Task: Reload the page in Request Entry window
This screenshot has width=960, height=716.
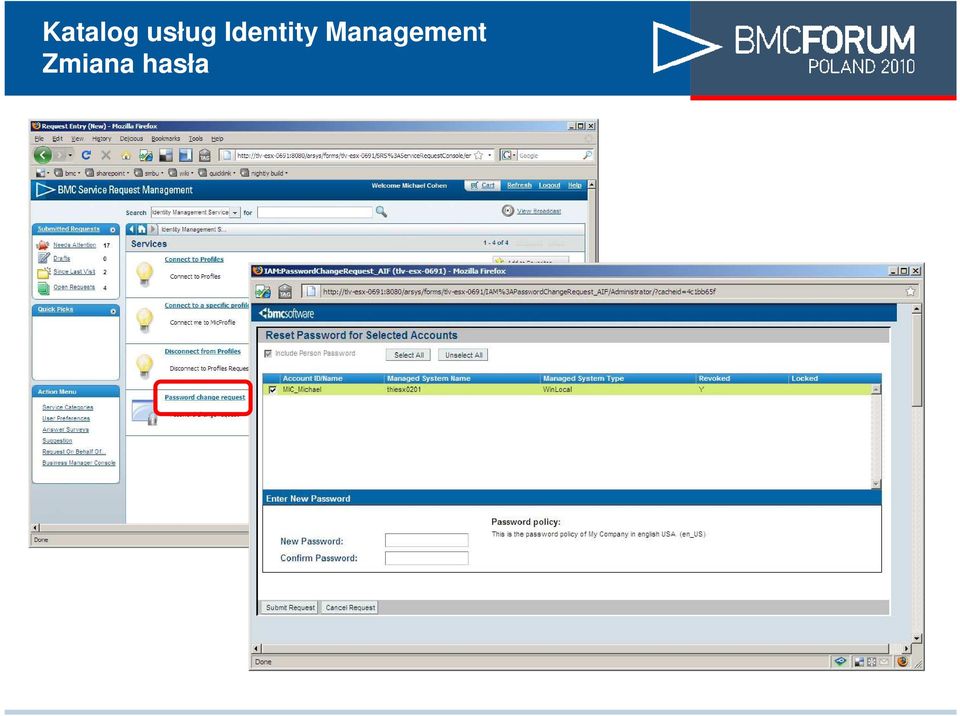Action: [86, 156]
